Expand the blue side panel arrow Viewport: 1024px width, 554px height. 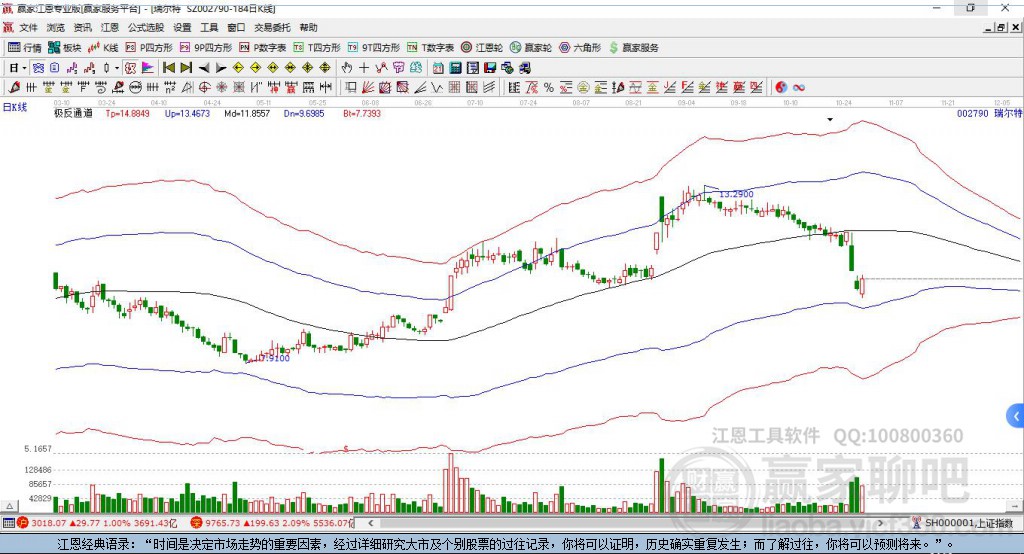tap(1016, 416)
